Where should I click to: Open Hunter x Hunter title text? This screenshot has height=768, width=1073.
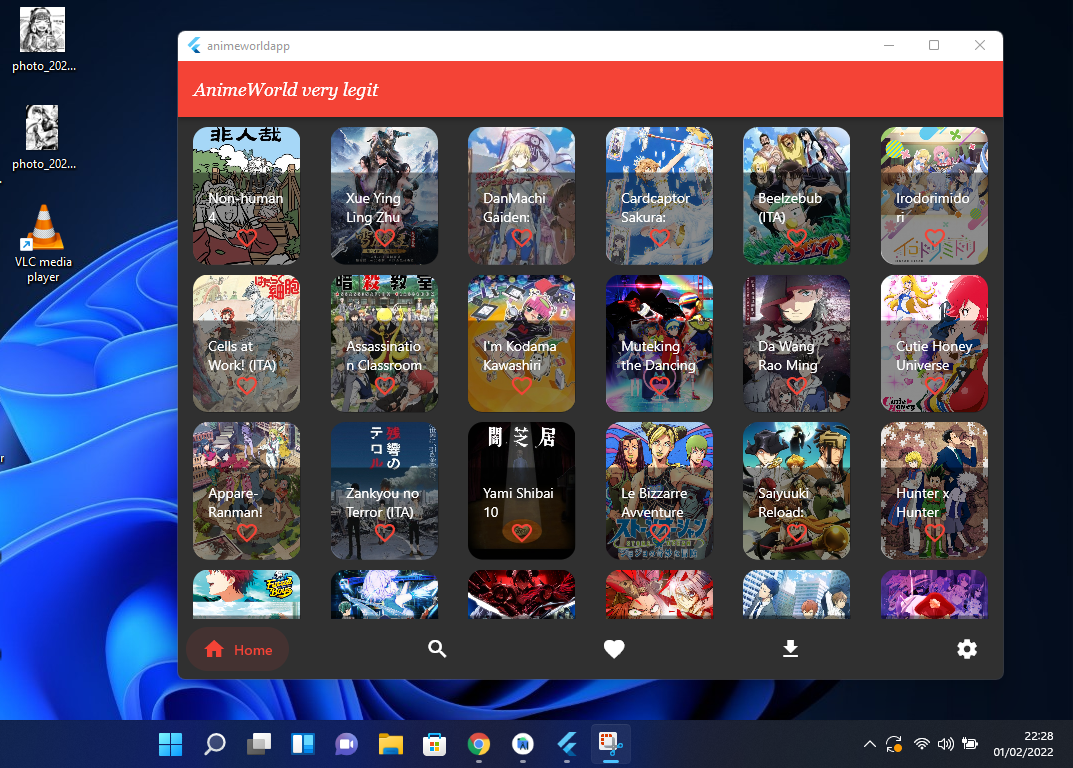[922, 502]
